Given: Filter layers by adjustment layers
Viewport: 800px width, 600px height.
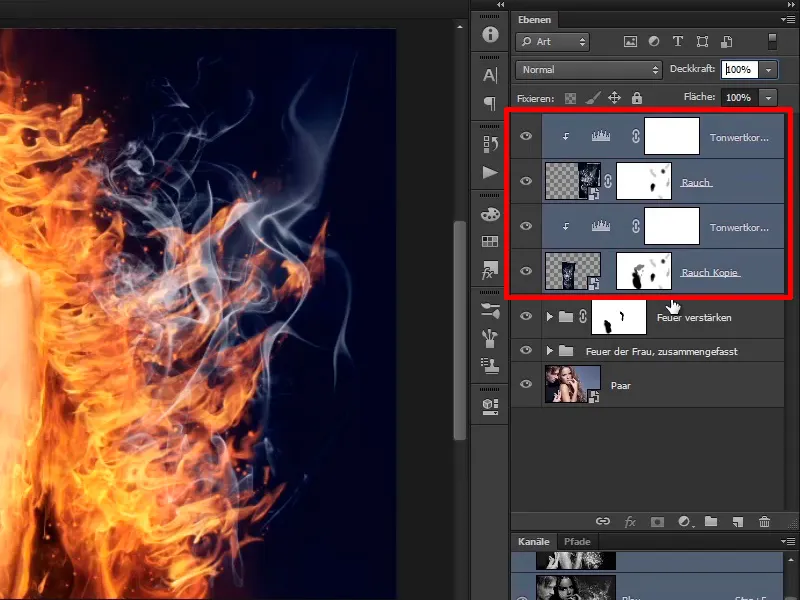Looking at the screenshot, I should 654,41.
